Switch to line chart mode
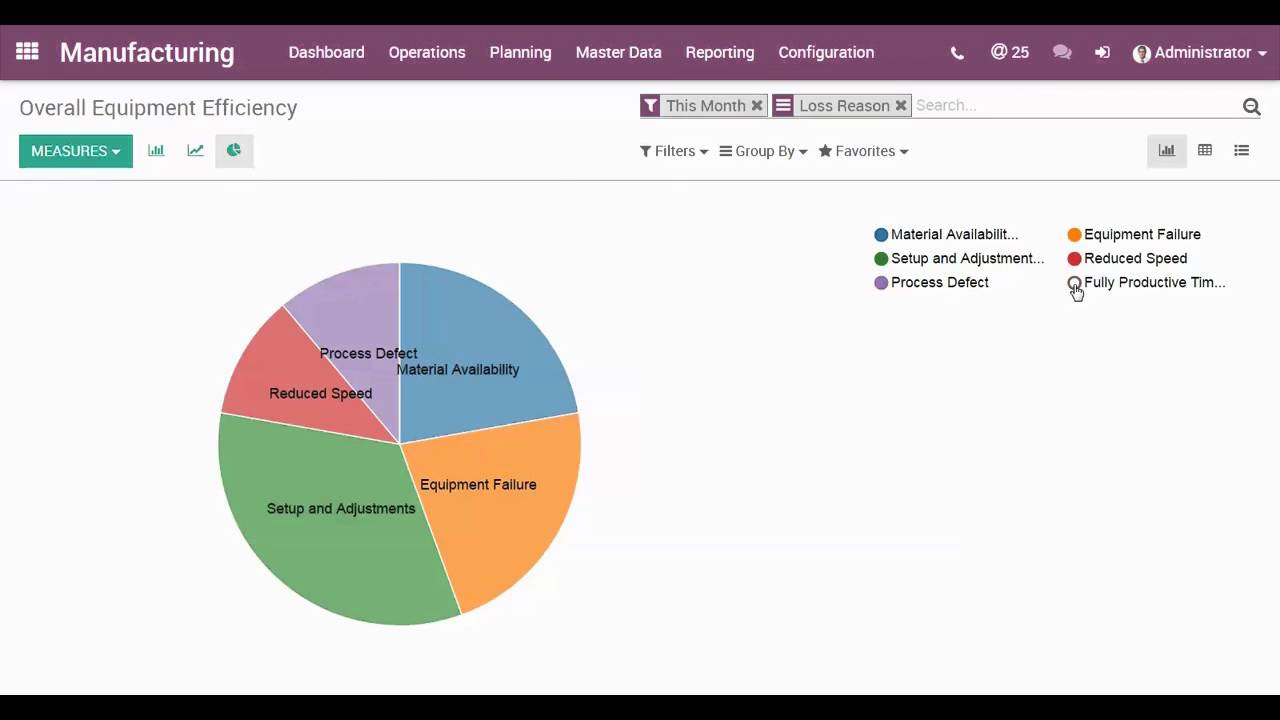Image resolution: width=1280 pixels, height=720 pixels. [195, 151]
